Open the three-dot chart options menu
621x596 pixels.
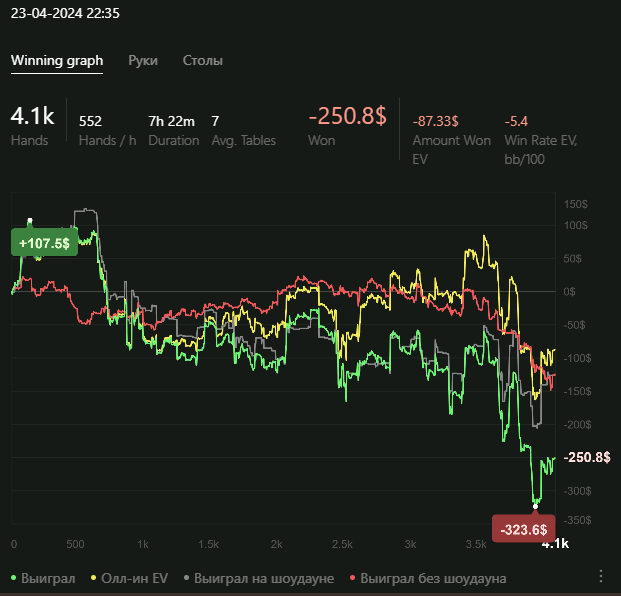coord(601,576)
